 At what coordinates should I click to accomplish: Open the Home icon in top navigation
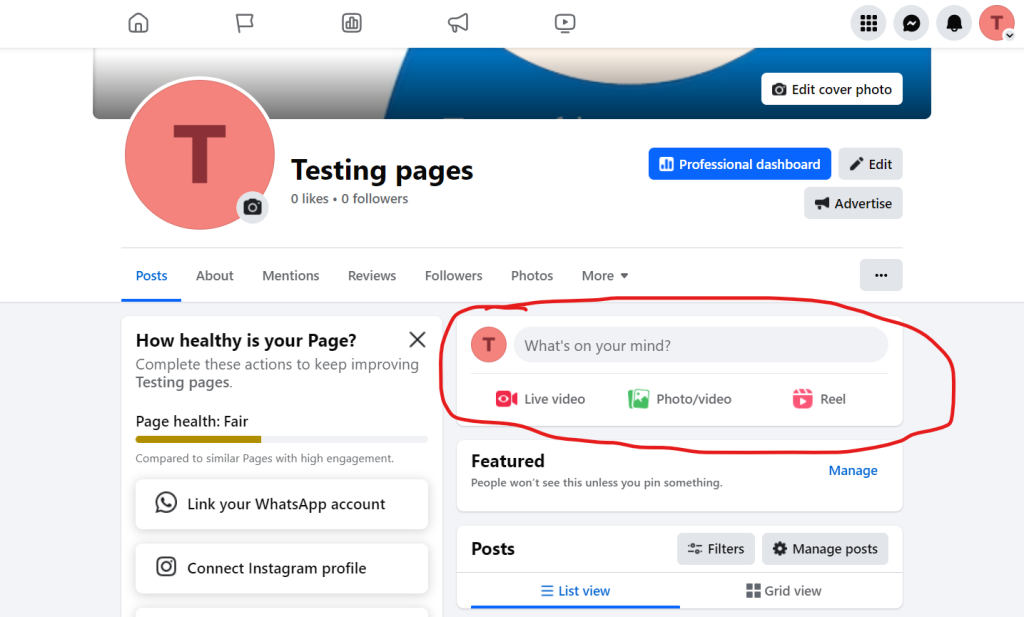point(138,23)
